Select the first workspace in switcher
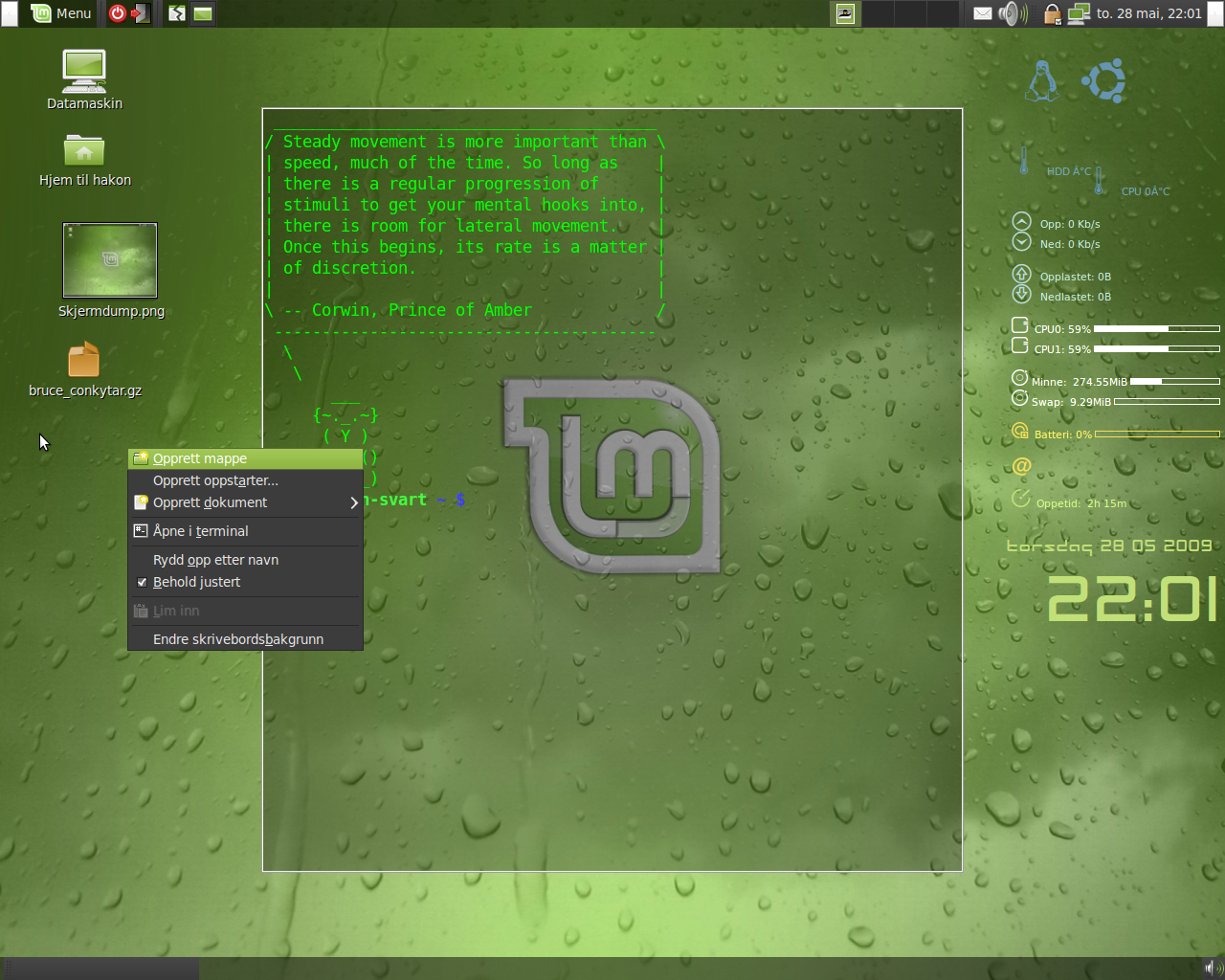This screenshot has width=1225, height=980. pyautogui.click(x=846, y=13)
